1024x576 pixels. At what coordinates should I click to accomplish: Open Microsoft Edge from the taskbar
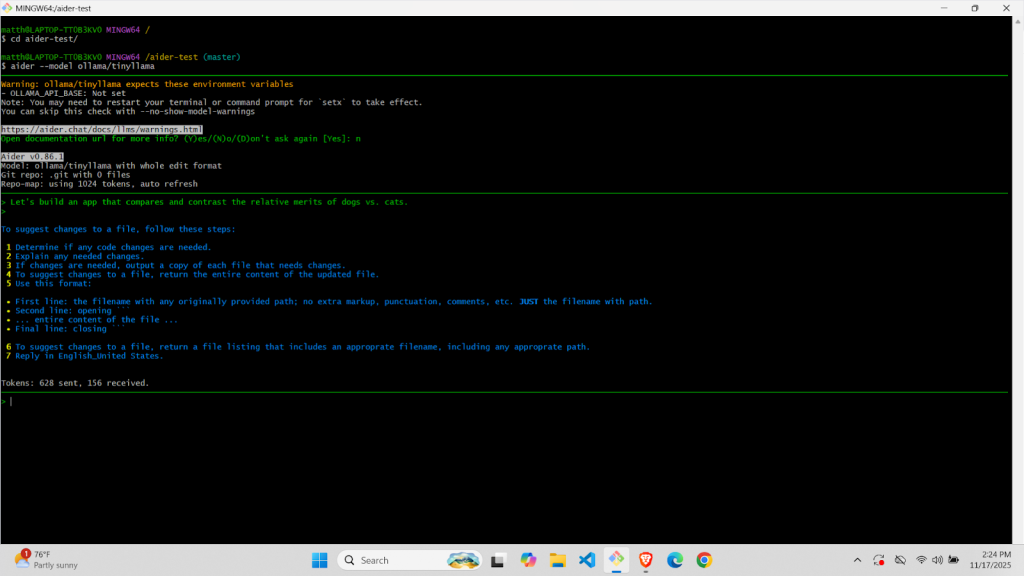(x=674, y=560)
